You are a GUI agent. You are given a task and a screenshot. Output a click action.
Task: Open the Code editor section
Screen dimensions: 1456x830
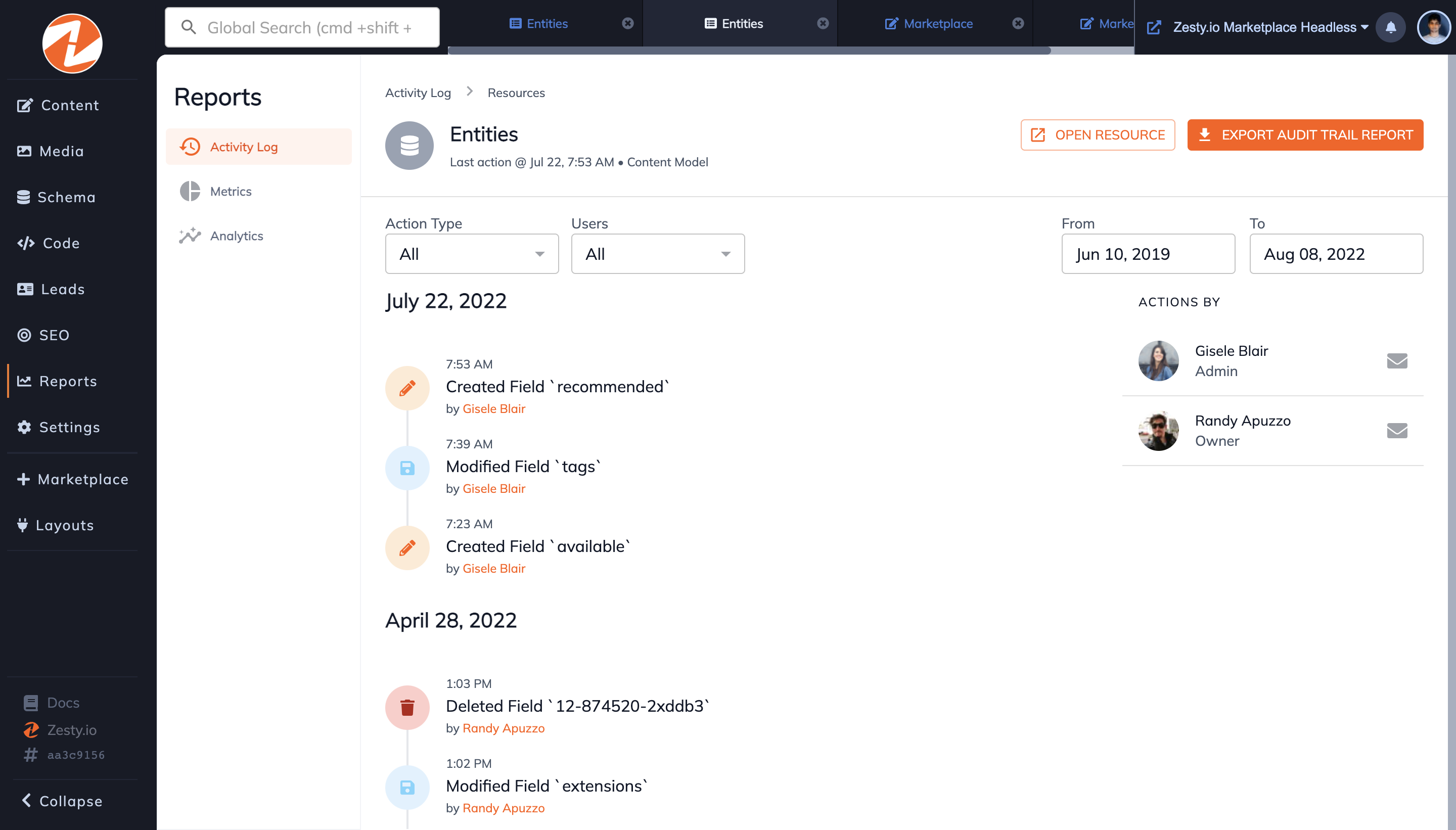(49, 243)
